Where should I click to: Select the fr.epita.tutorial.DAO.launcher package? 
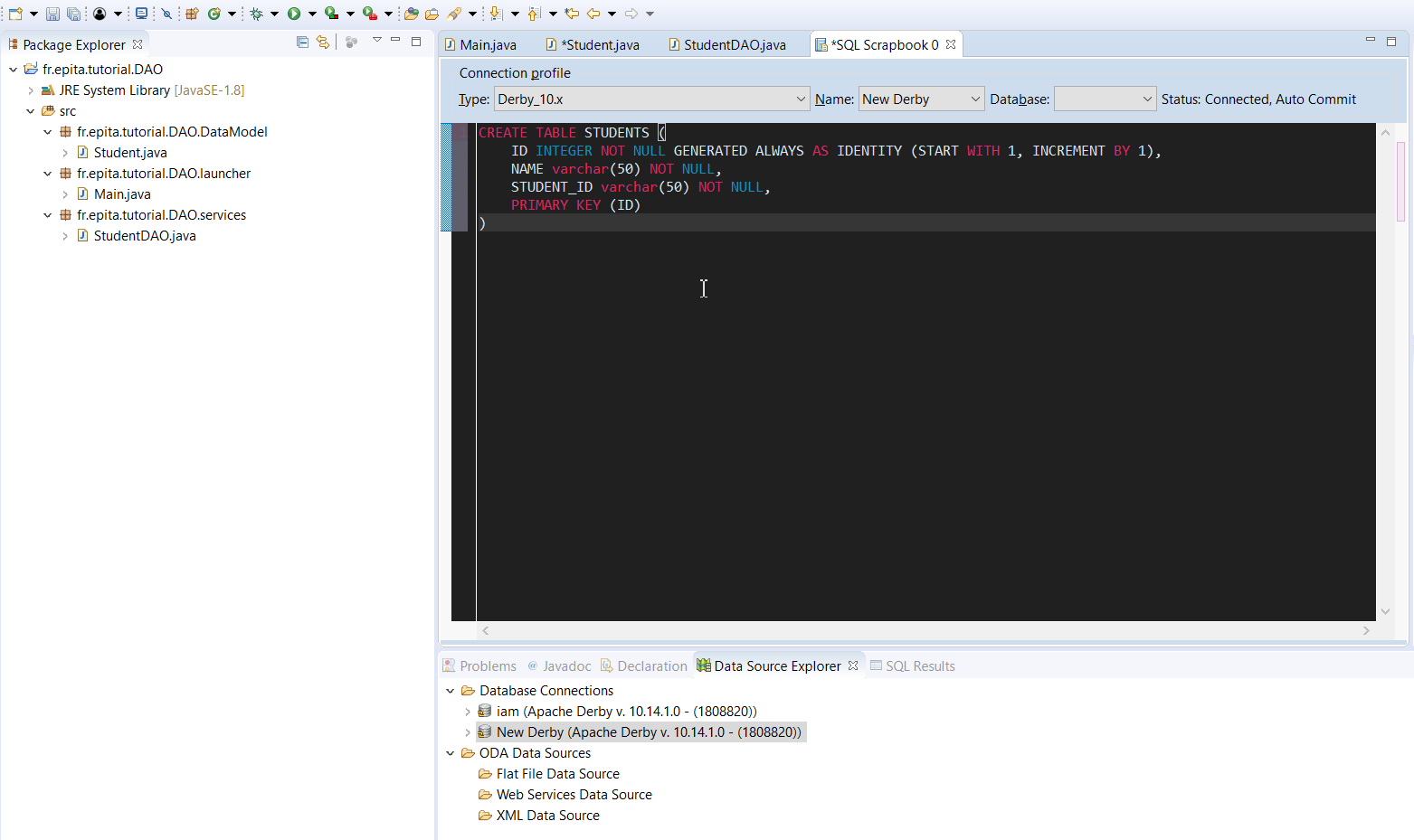[164, 174]
